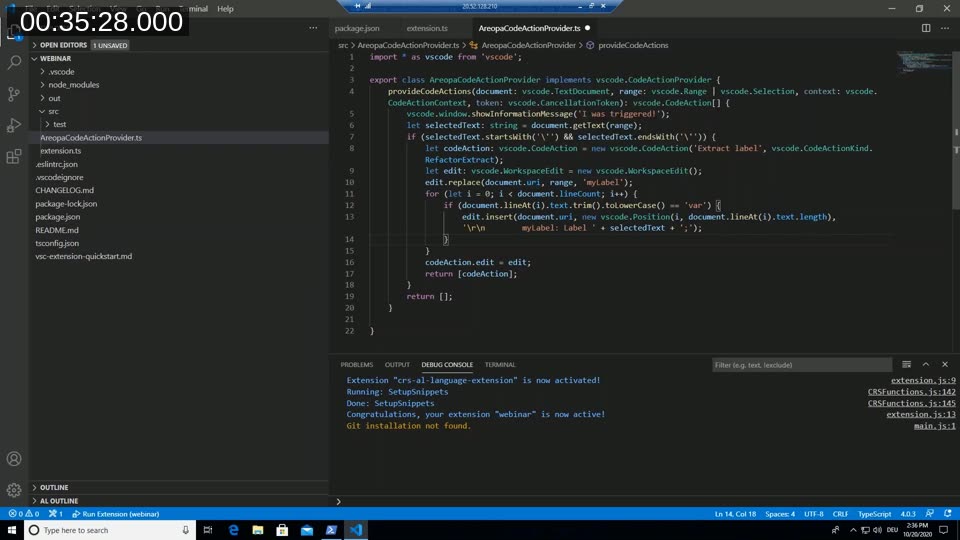
Task: Click the debug console filter input
Action: (801, 365)
